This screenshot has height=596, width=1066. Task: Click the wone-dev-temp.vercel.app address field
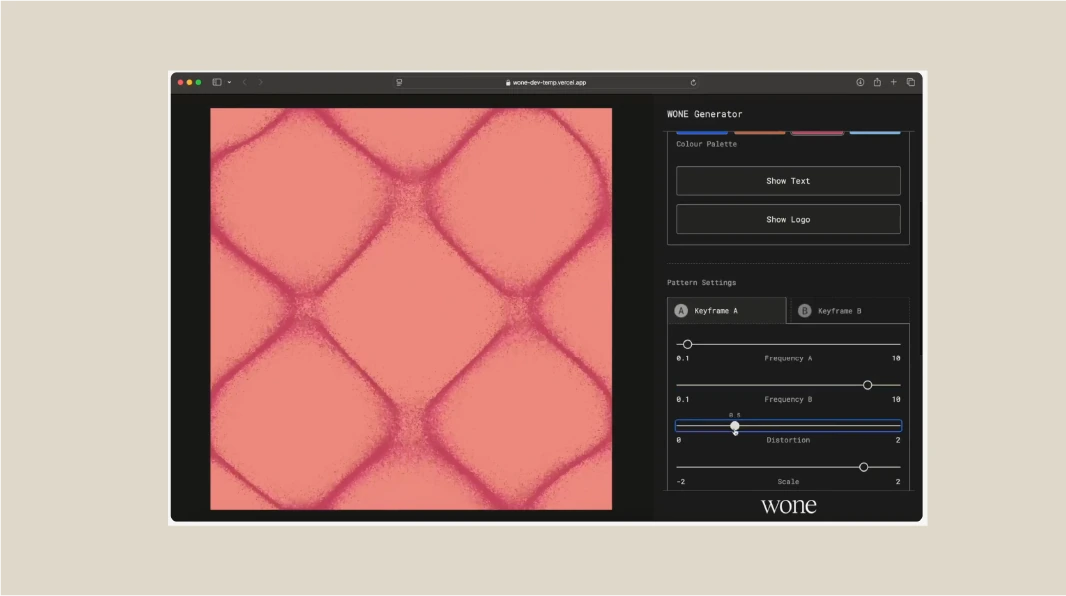pos(546,82)
